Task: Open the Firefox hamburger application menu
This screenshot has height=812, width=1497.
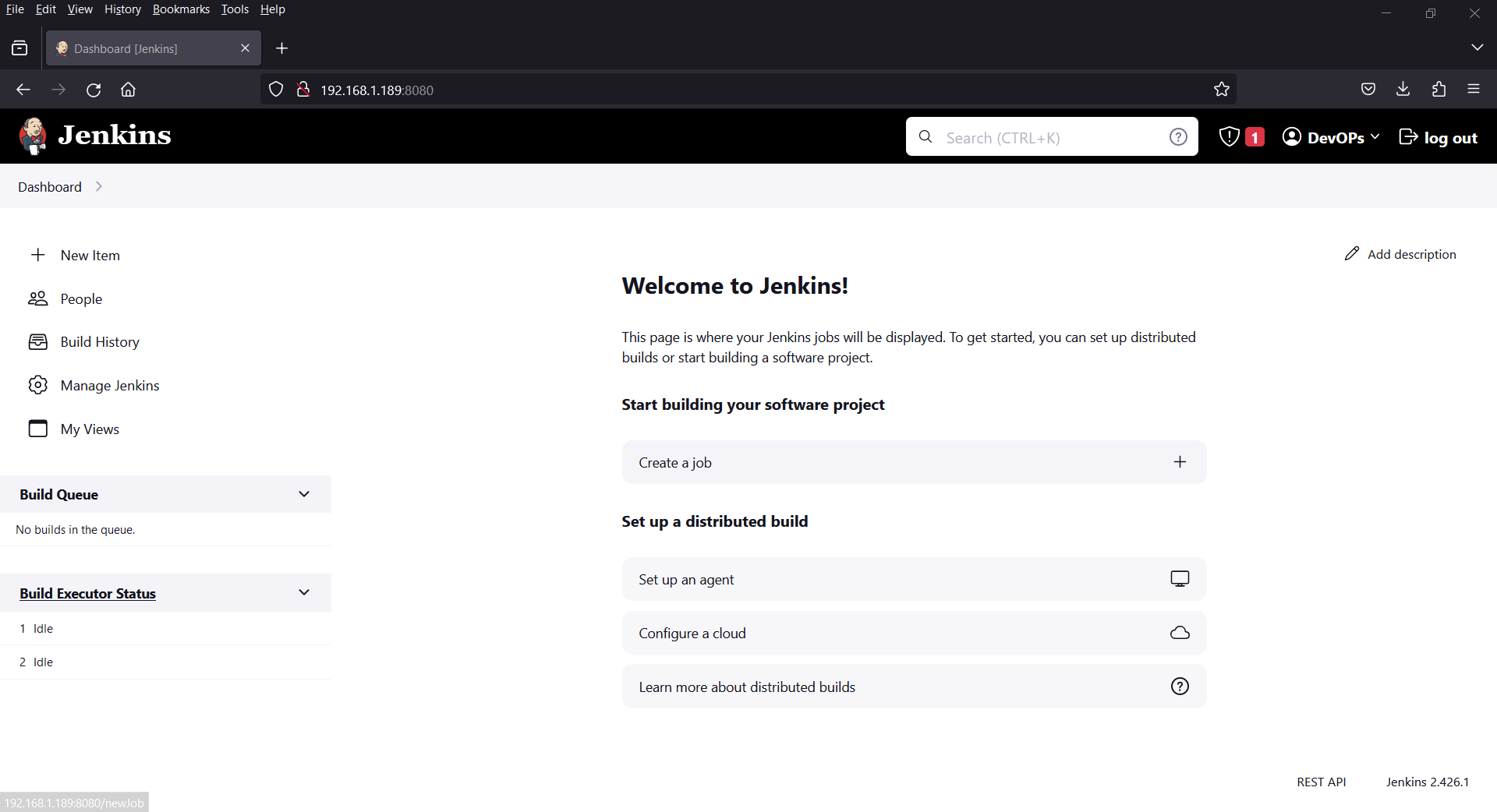Action: tap(1474, 90)
